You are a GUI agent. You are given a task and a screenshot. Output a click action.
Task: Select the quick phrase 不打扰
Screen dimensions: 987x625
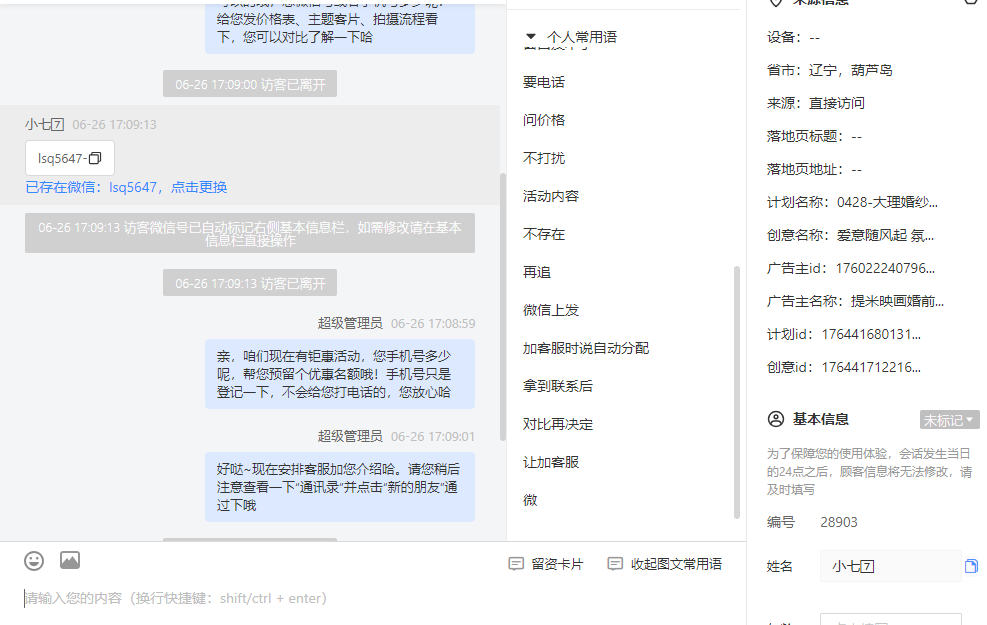click(544, 158)
